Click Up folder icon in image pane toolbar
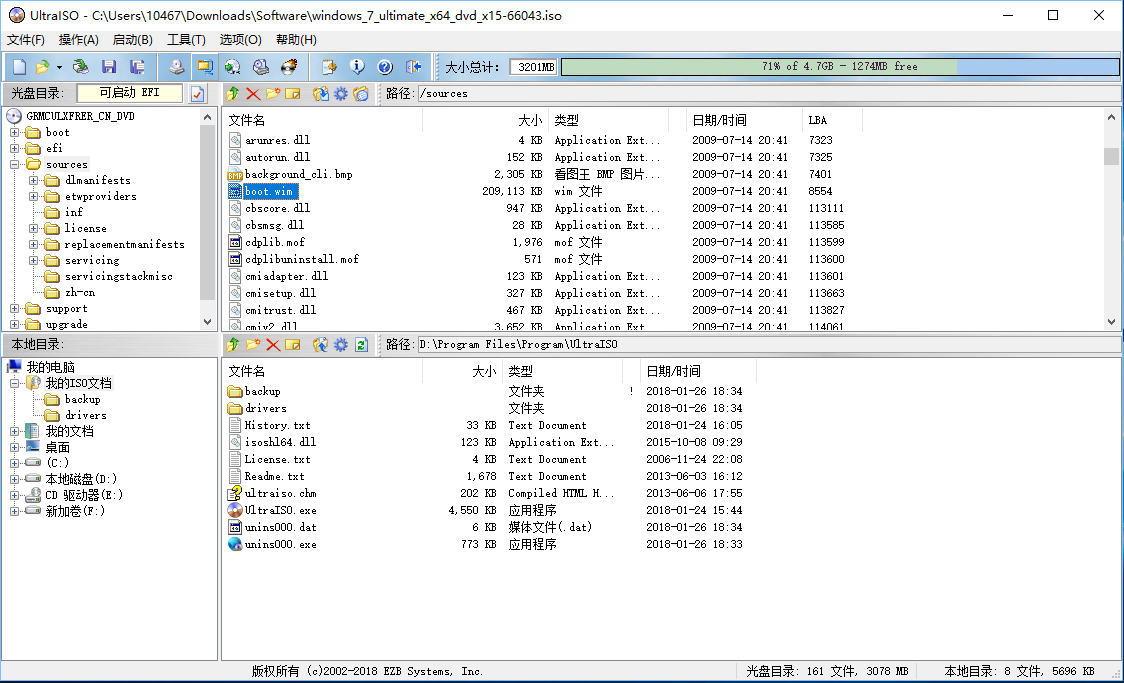Image resolution: width=1124 pixels, height=683 pixels. click(x=233, y=94)
